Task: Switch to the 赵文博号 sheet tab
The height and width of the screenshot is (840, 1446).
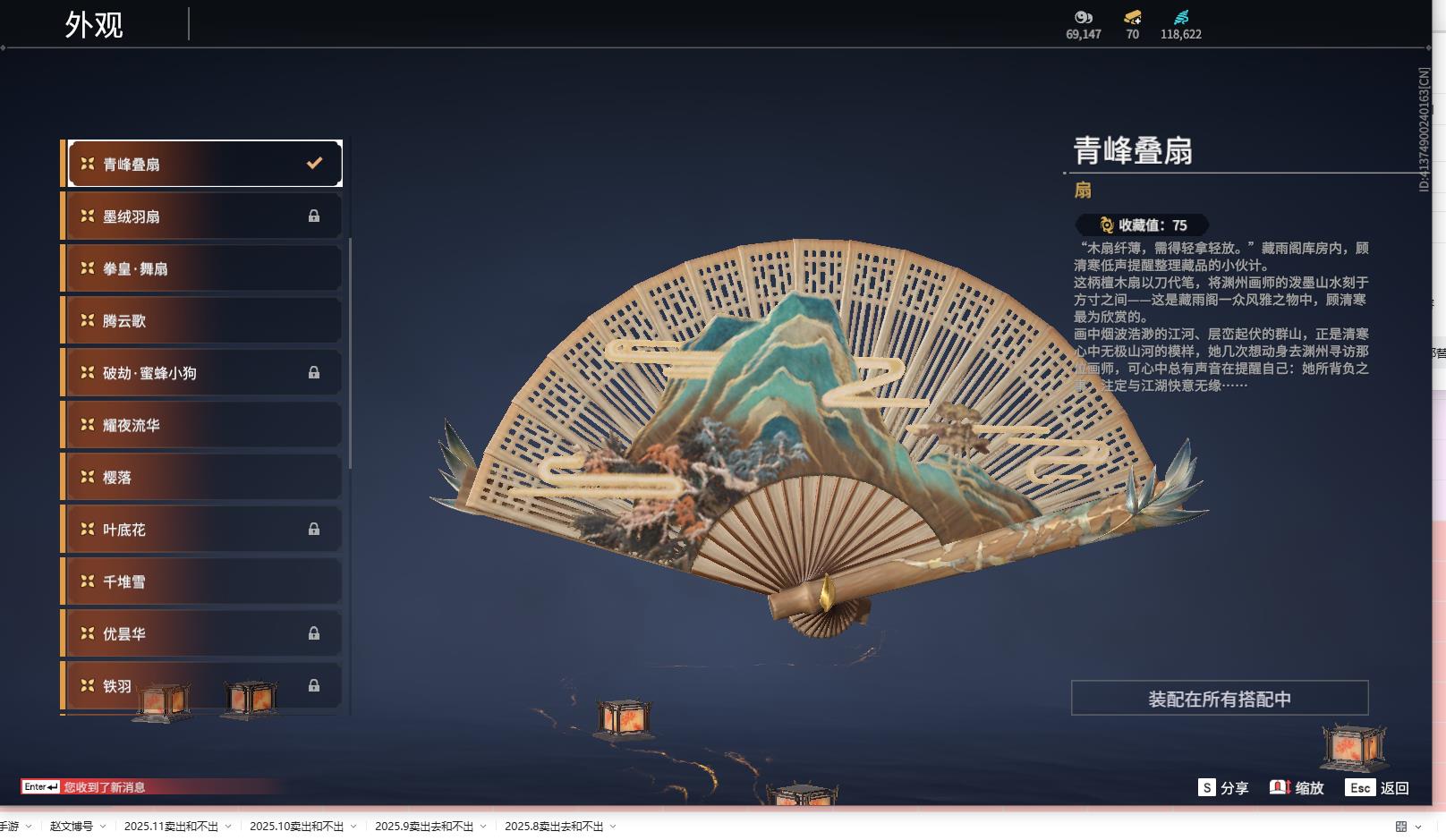Action: point(72,827)
